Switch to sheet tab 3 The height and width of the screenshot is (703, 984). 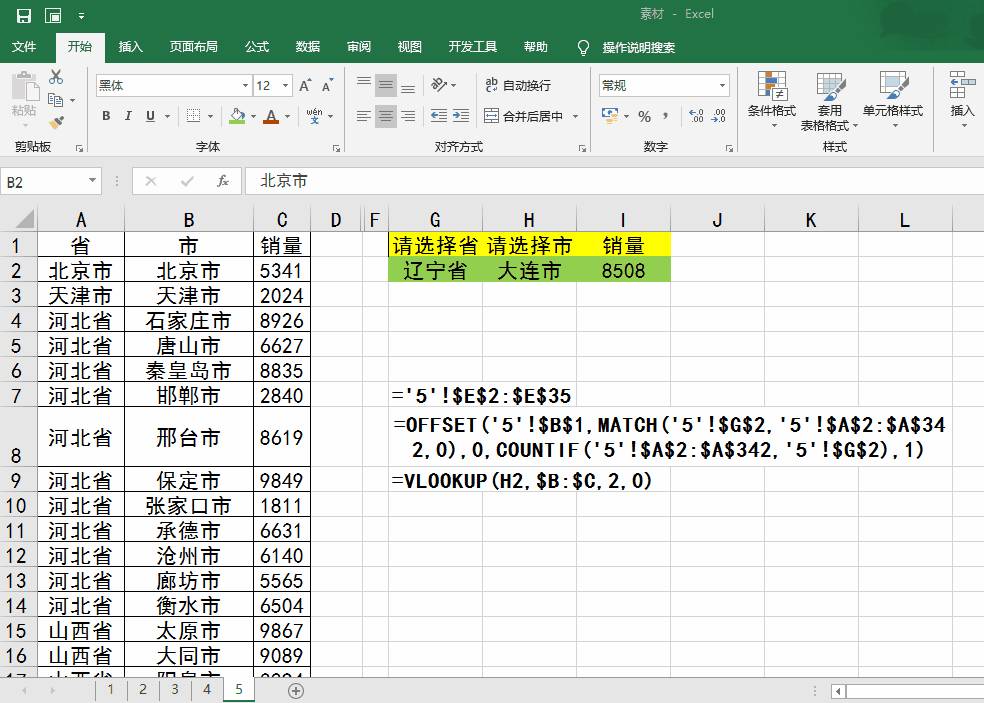coord(175,689)
